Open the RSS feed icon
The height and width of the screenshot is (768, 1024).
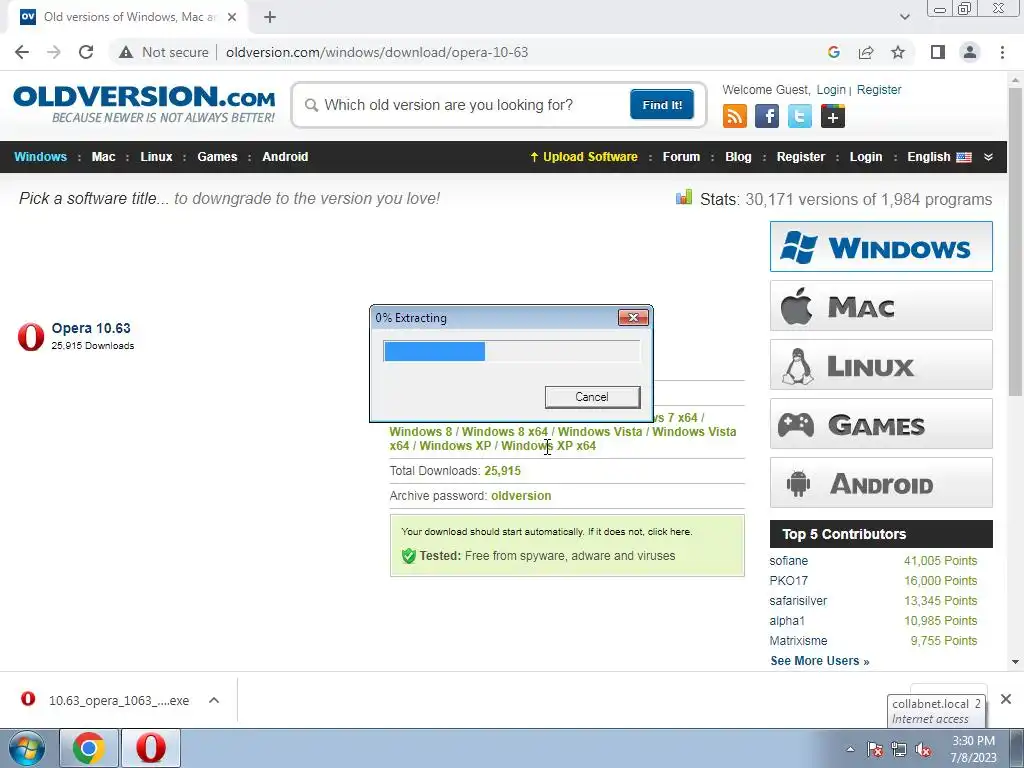pos(735,116)
